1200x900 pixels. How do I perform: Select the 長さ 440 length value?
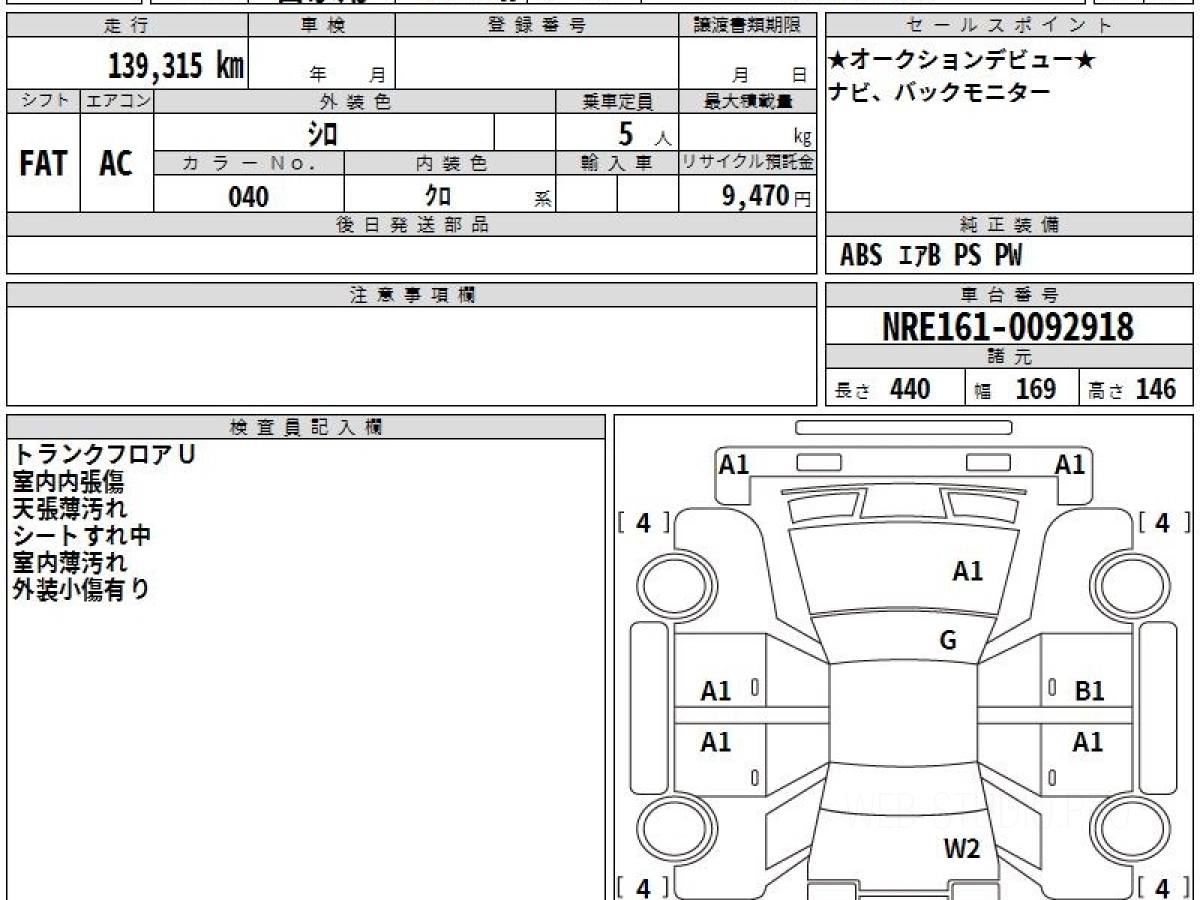pos(883,389)
